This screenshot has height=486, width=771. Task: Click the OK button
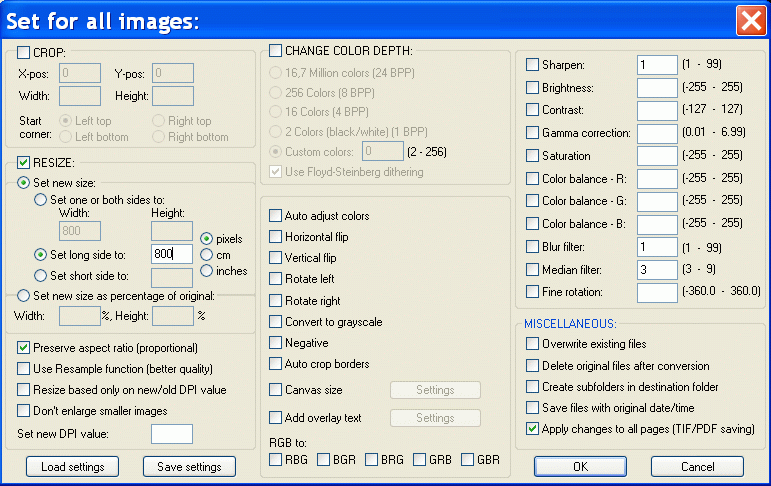580,467
